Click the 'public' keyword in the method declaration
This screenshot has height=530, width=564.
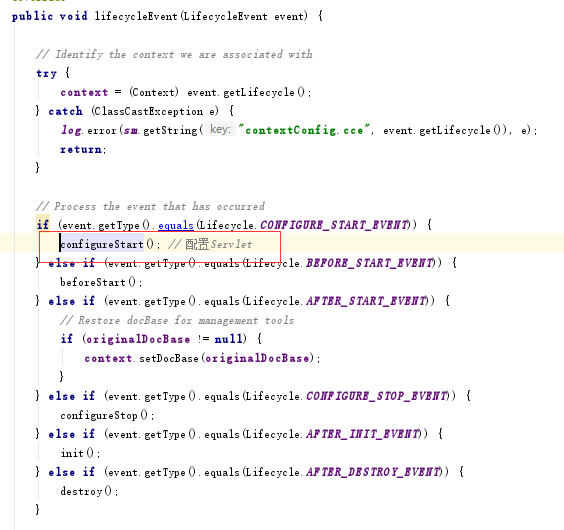(x=32, y=16)
